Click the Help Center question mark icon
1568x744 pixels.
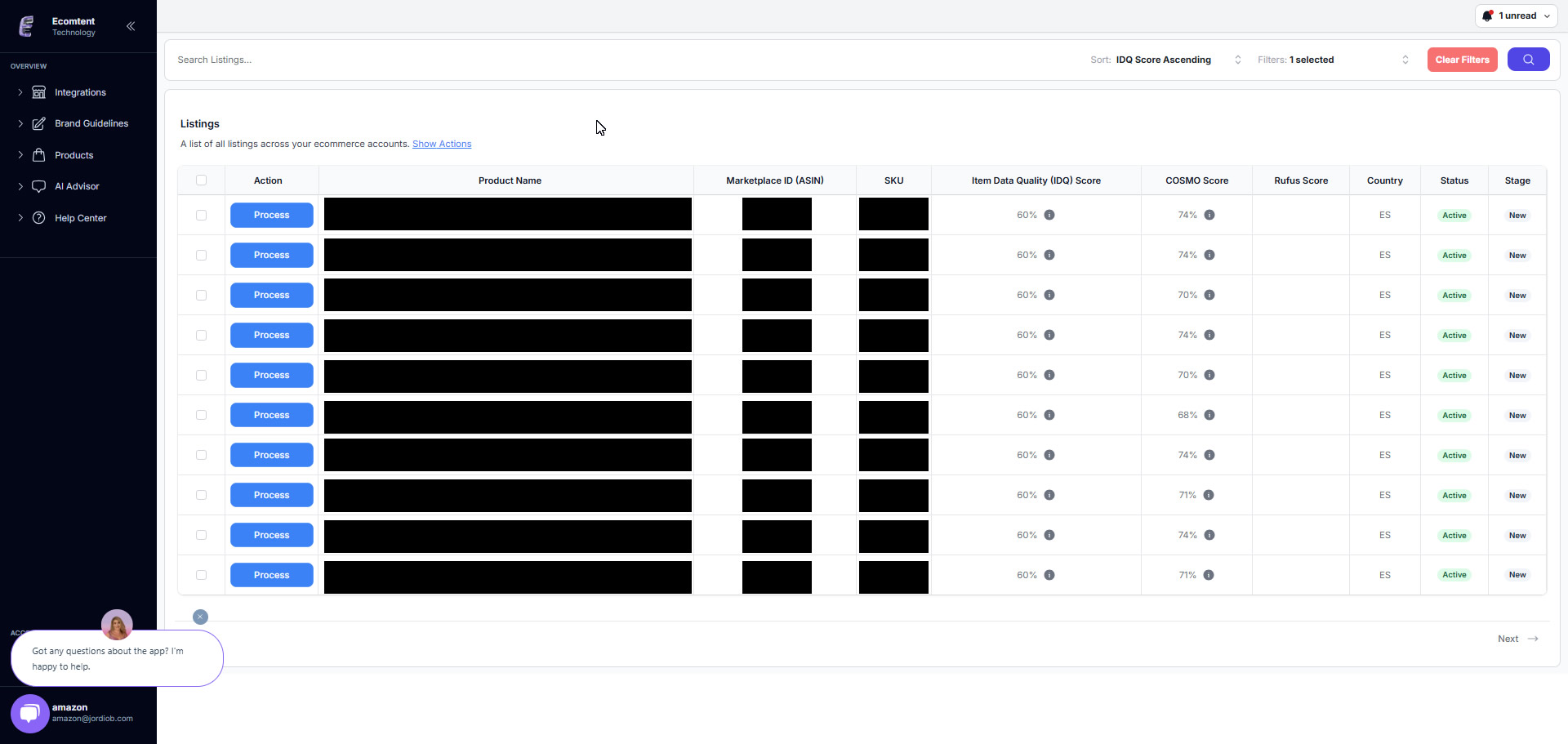(x=38, y=218)
